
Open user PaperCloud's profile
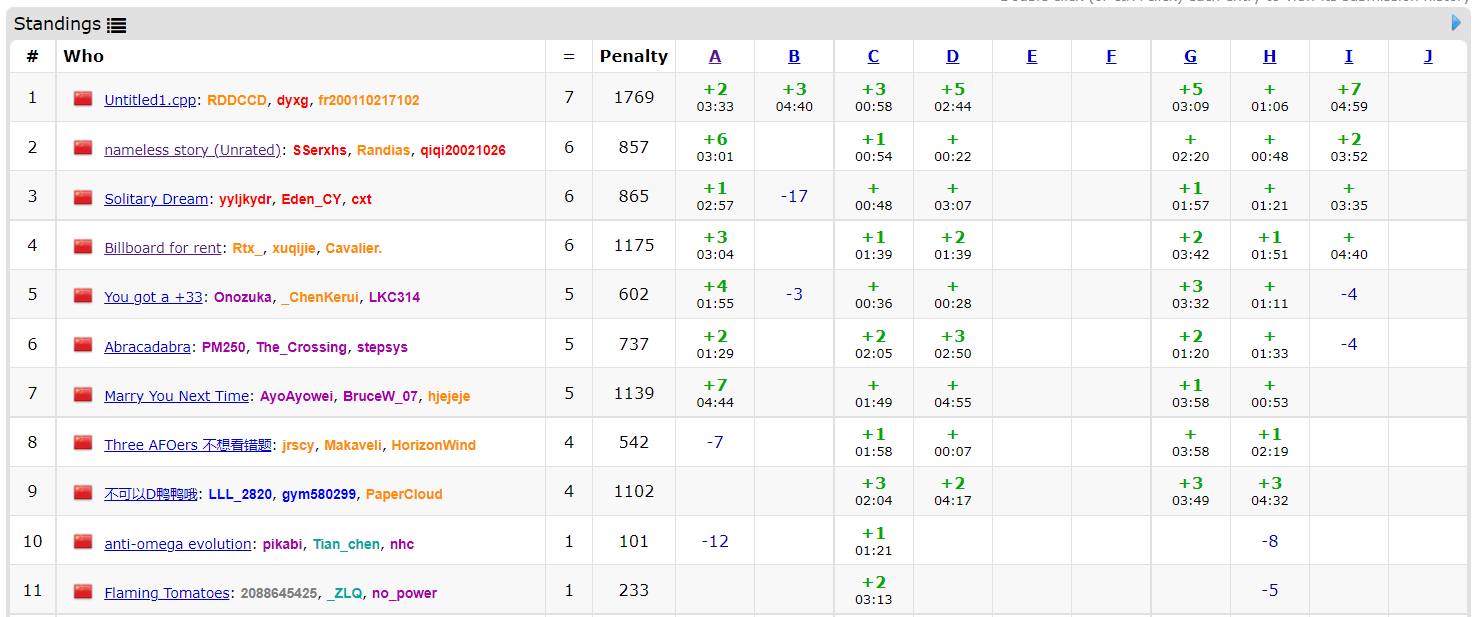(403, 494)
